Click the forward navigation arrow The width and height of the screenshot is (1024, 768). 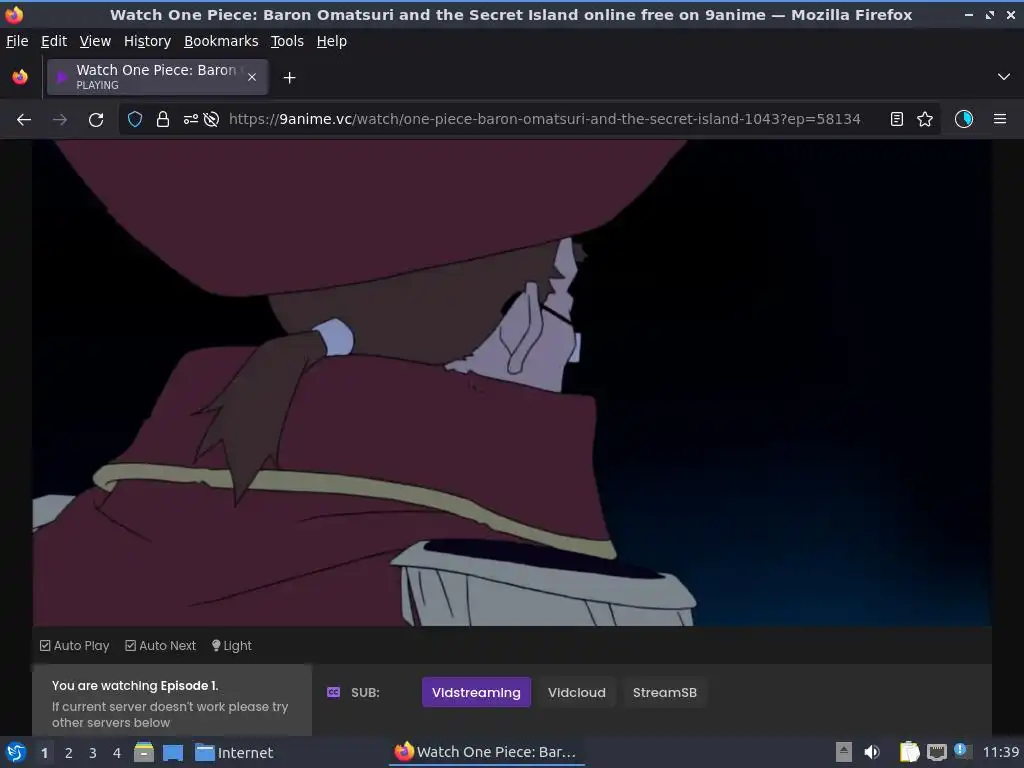point(59,120)
